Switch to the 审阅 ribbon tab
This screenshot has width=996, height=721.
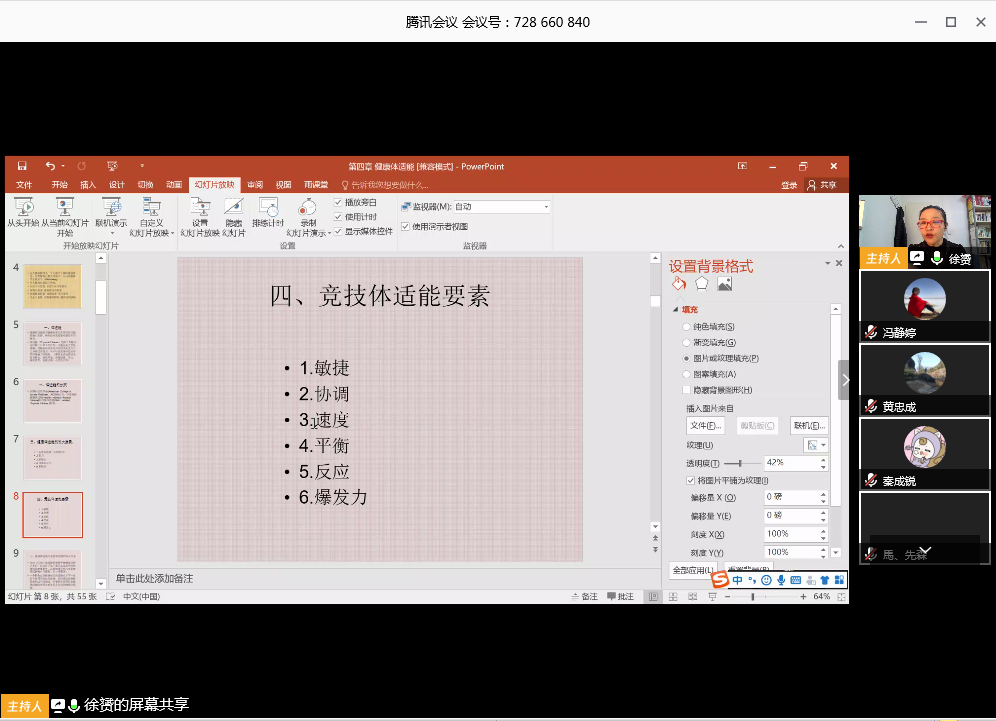255,185
